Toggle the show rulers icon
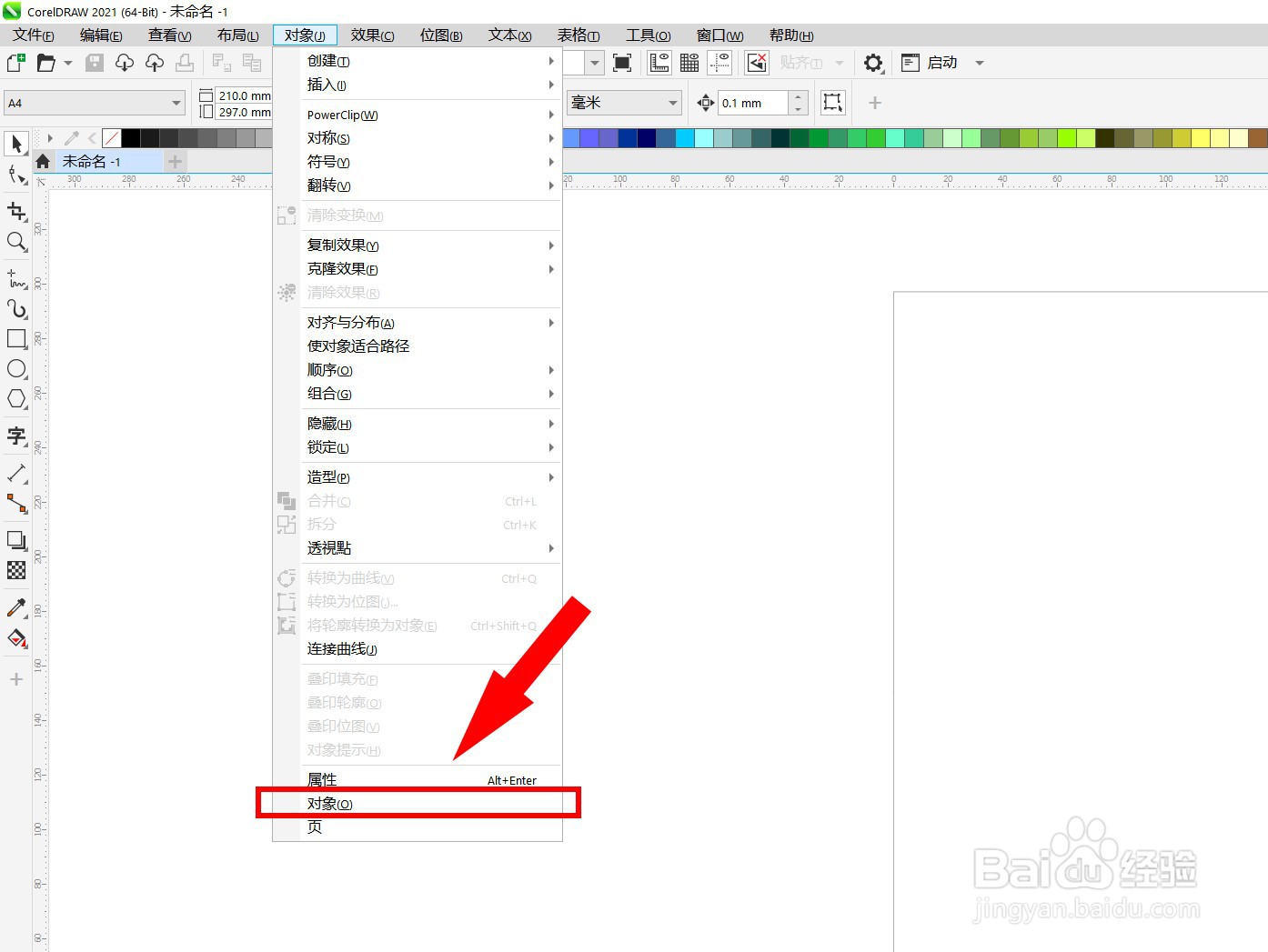 point(659,63)
